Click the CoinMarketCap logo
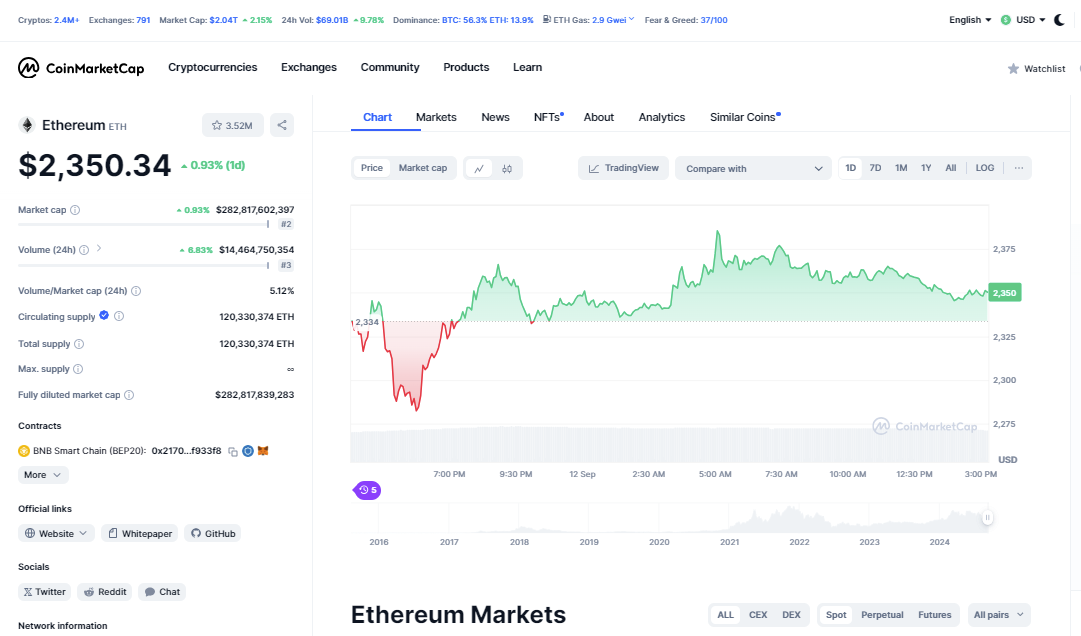The image size is (1081, 636). click(81, 68)
